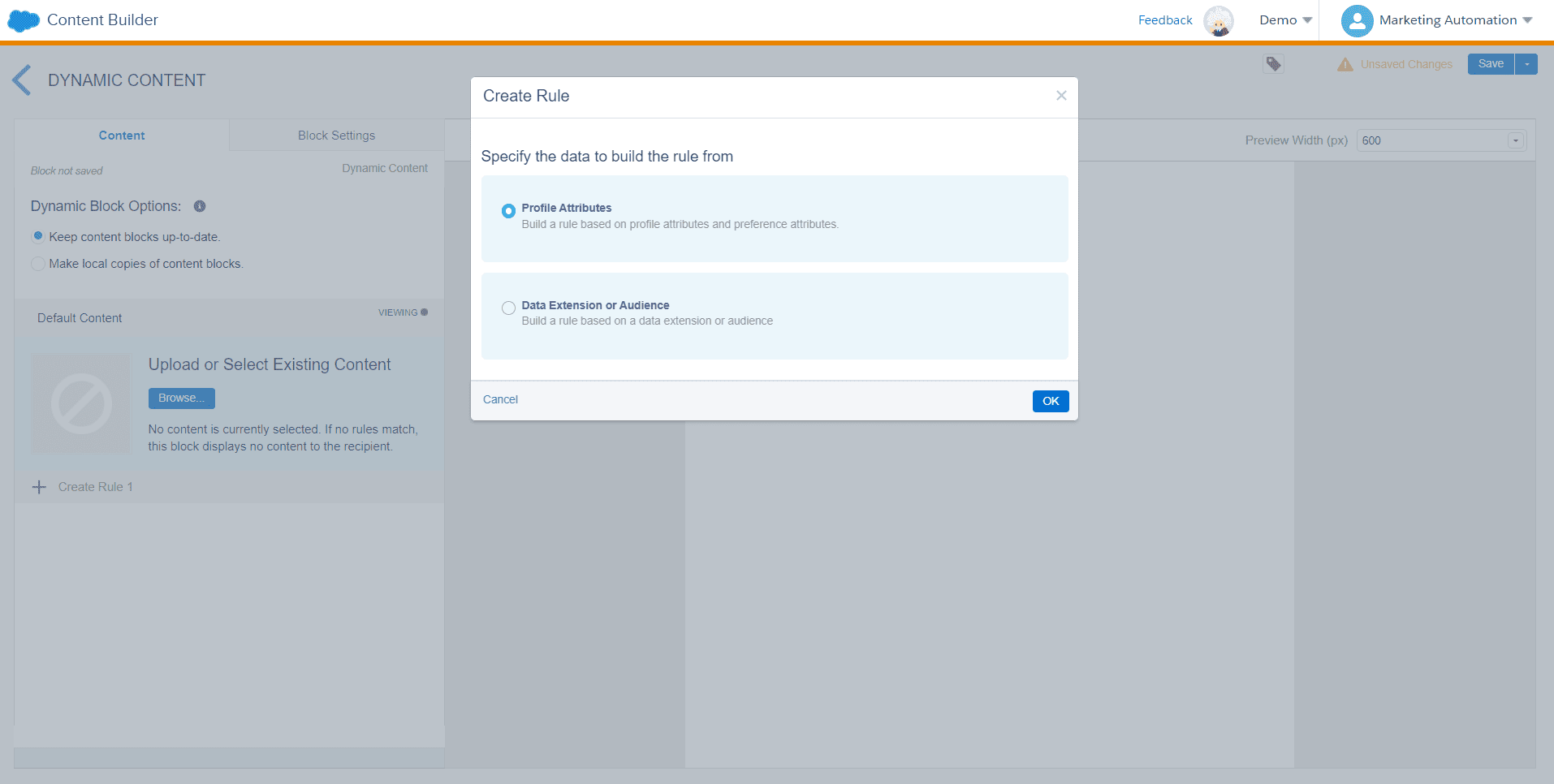Open the Save options dropdown arrow
This screenshot has width=1554, height=784.
click(x=1526, y=64)
